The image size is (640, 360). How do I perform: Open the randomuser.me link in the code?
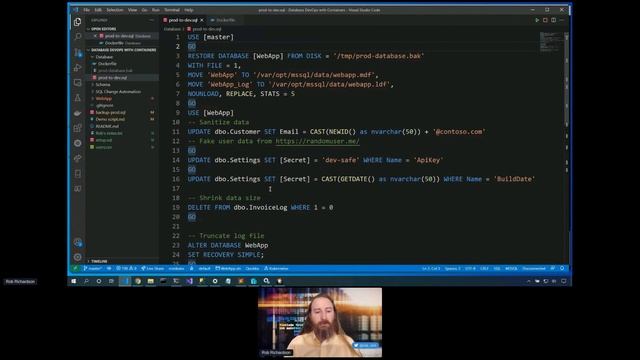pyautogui.click(x=318, y=141)
